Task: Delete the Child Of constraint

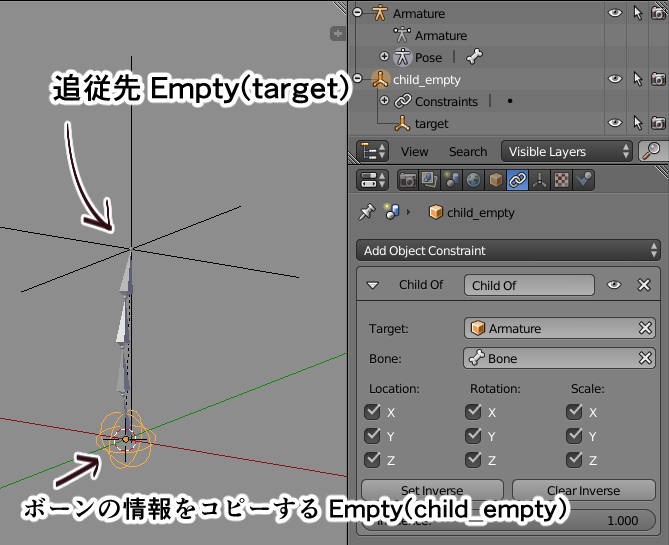Action: (644, 285)
